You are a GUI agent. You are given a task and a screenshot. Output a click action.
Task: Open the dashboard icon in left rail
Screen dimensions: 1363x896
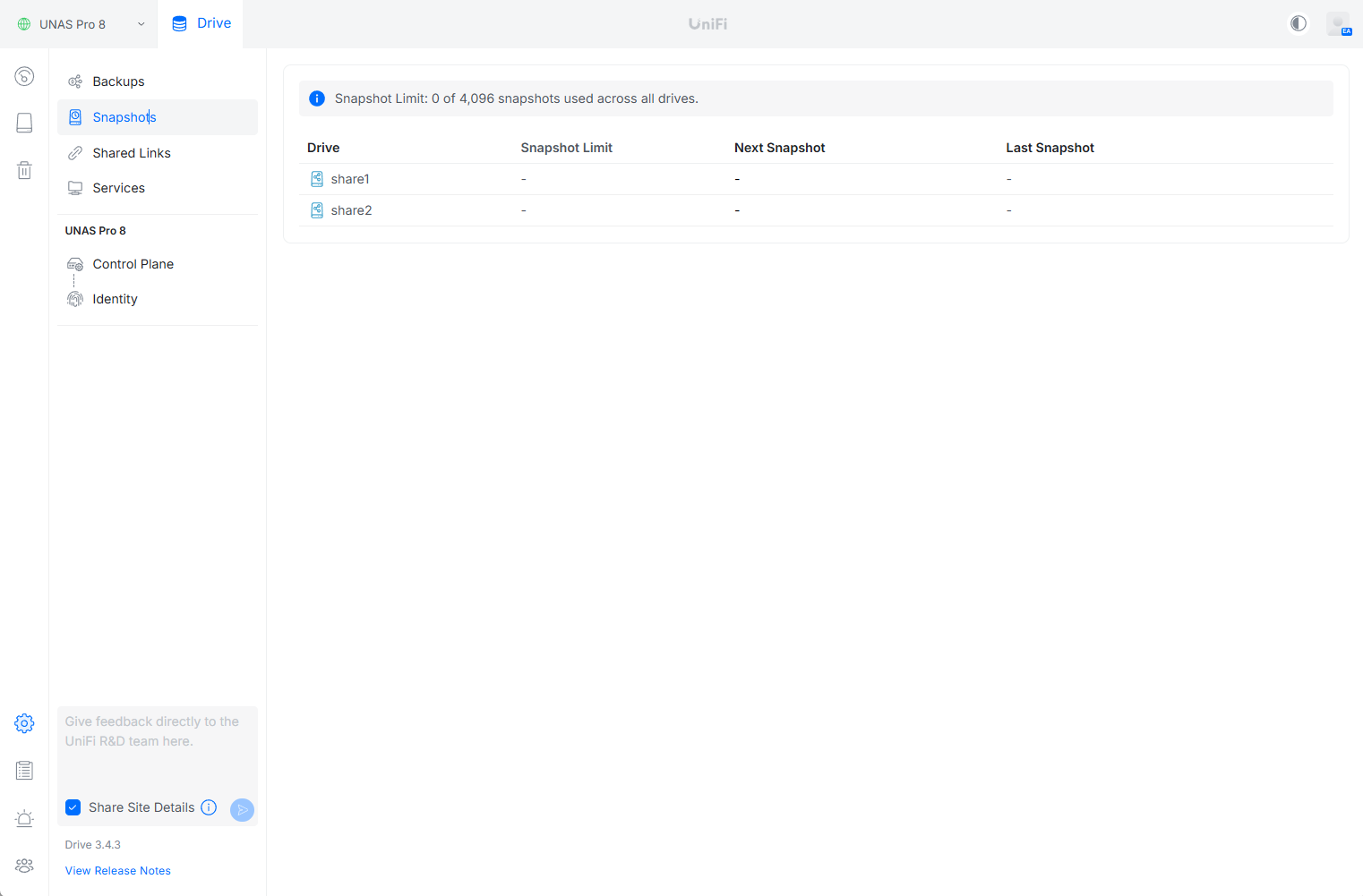pos(24,76)
